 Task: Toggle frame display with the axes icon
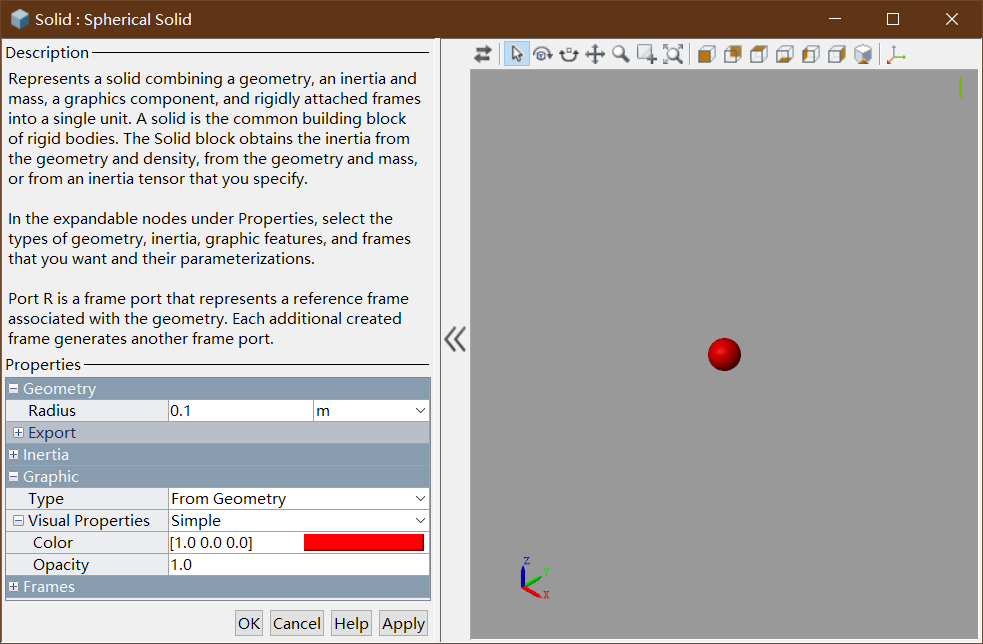(896, 54)
